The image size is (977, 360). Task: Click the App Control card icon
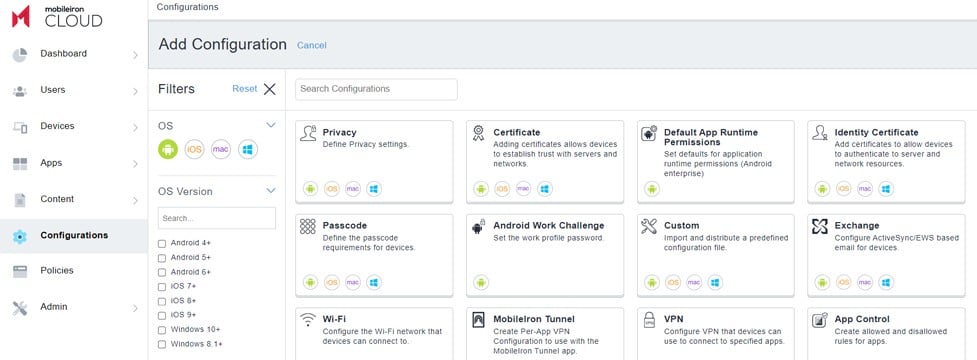[820, 320]
